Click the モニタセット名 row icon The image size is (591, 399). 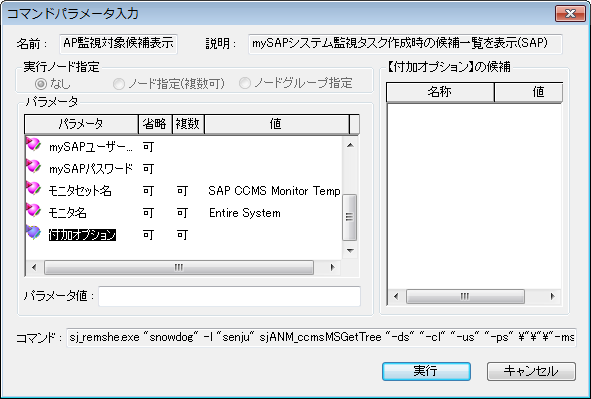coord(34,188)
